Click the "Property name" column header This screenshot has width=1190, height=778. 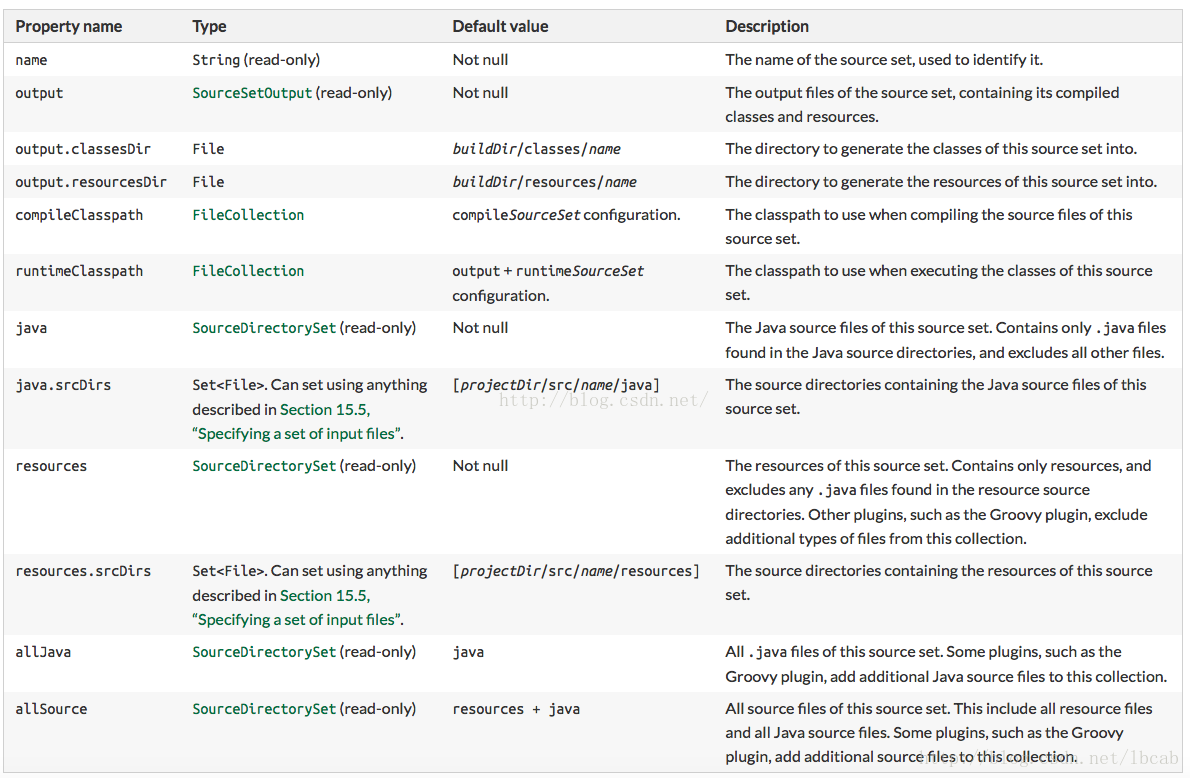(69, 27)
